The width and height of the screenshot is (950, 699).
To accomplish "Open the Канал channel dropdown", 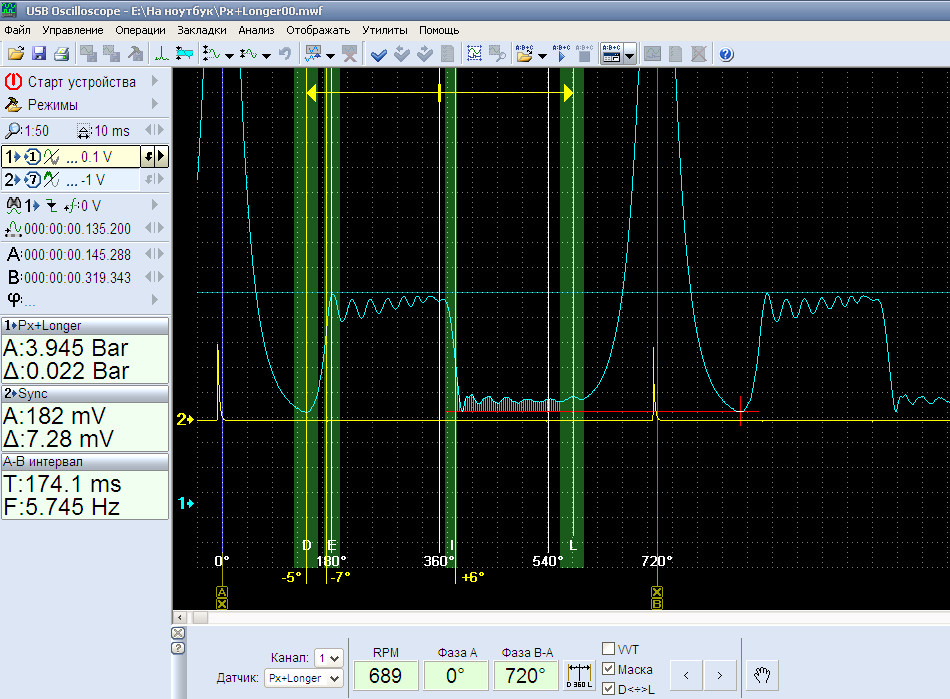I will coord(328,658).
